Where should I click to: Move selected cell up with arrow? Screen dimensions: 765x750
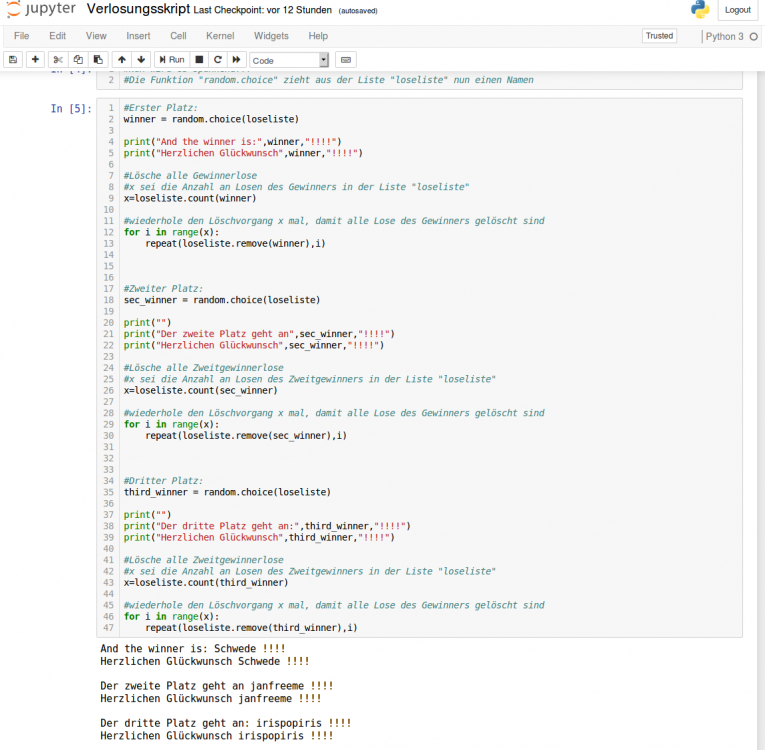point(121,60)
